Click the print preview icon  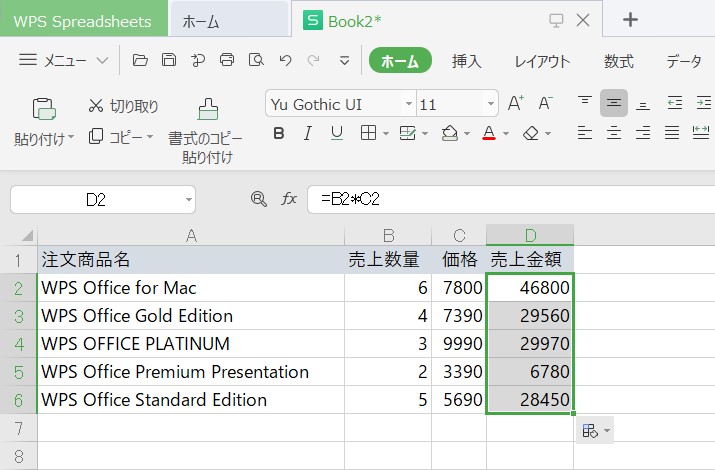tap(256, 60)
